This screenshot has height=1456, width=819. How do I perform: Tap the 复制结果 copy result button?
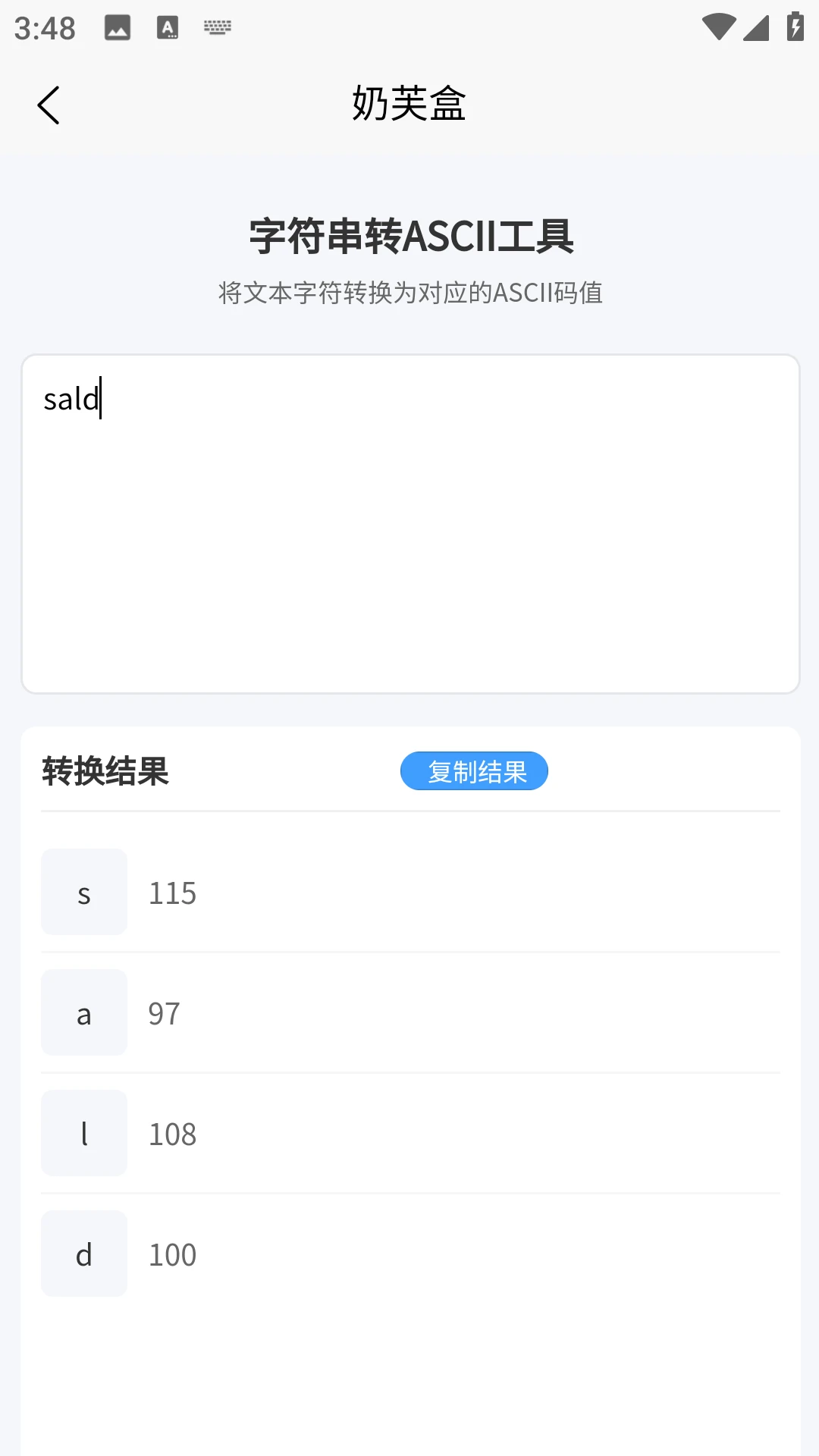473,770
